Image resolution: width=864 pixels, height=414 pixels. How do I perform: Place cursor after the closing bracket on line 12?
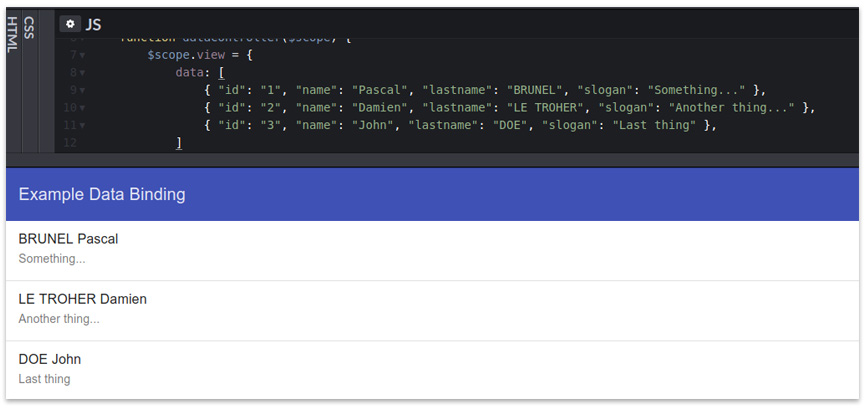182,144
